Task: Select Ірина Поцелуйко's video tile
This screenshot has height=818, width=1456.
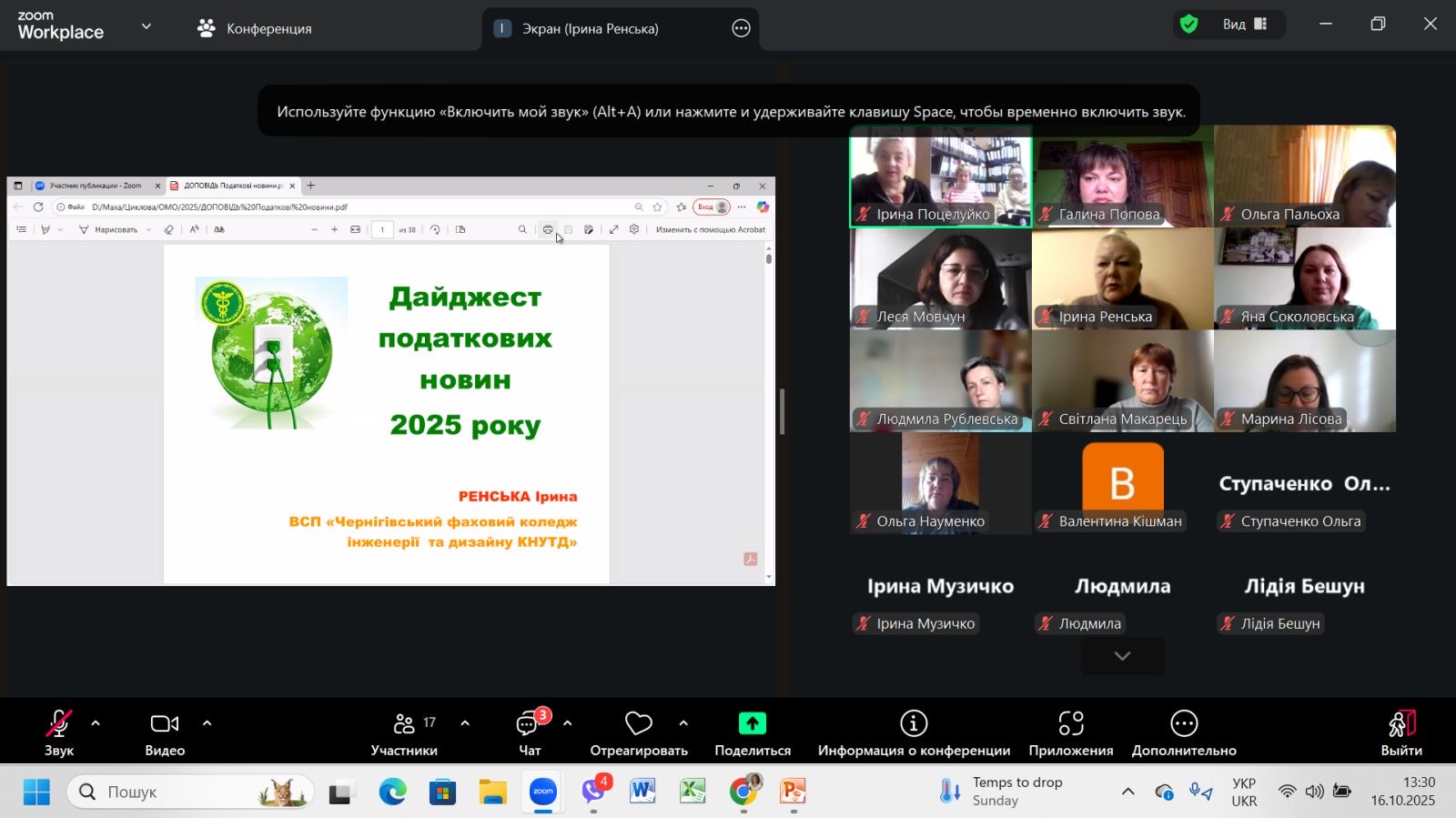Action: click(x=940, y=177)
